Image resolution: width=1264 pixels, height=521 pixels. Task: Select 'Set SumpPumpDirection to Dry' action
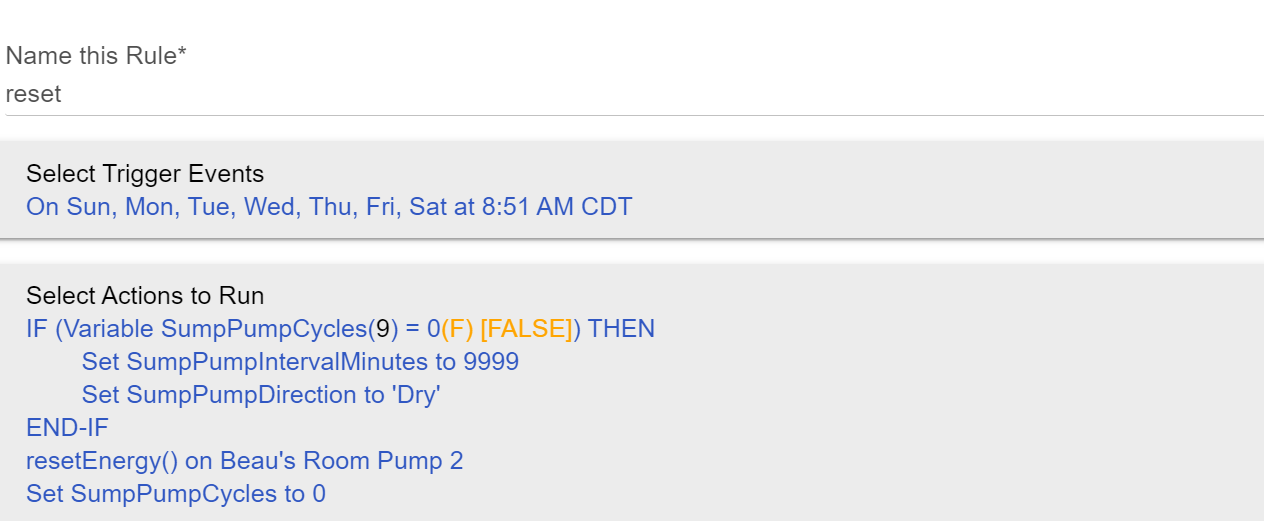261,394
